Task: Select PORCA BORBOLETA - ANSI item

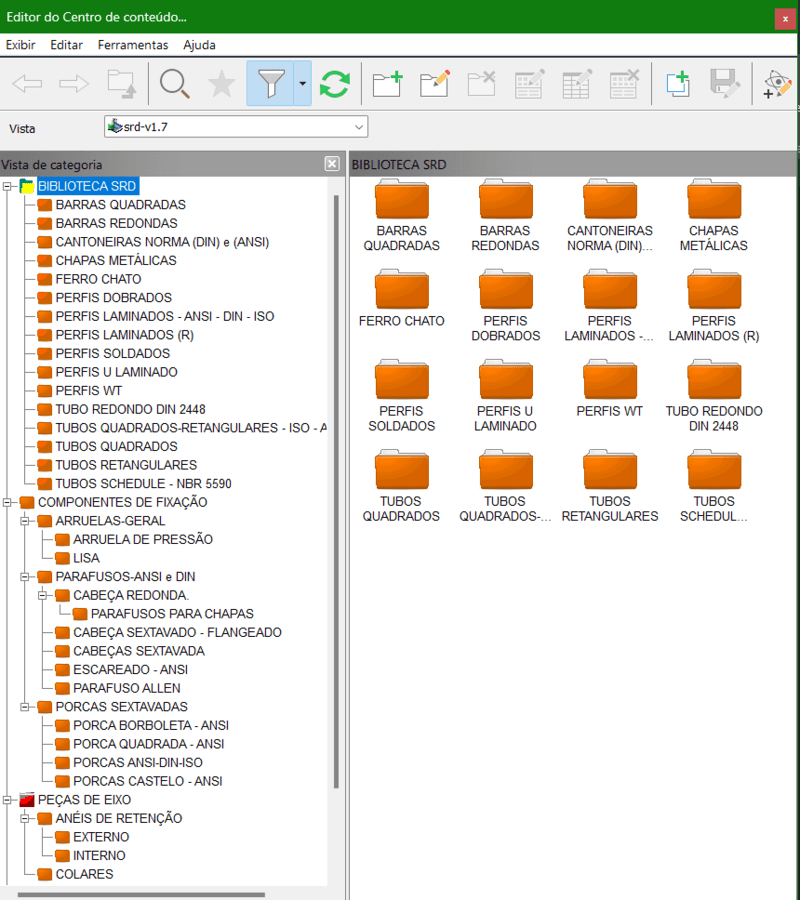Action: pos(151,726)
